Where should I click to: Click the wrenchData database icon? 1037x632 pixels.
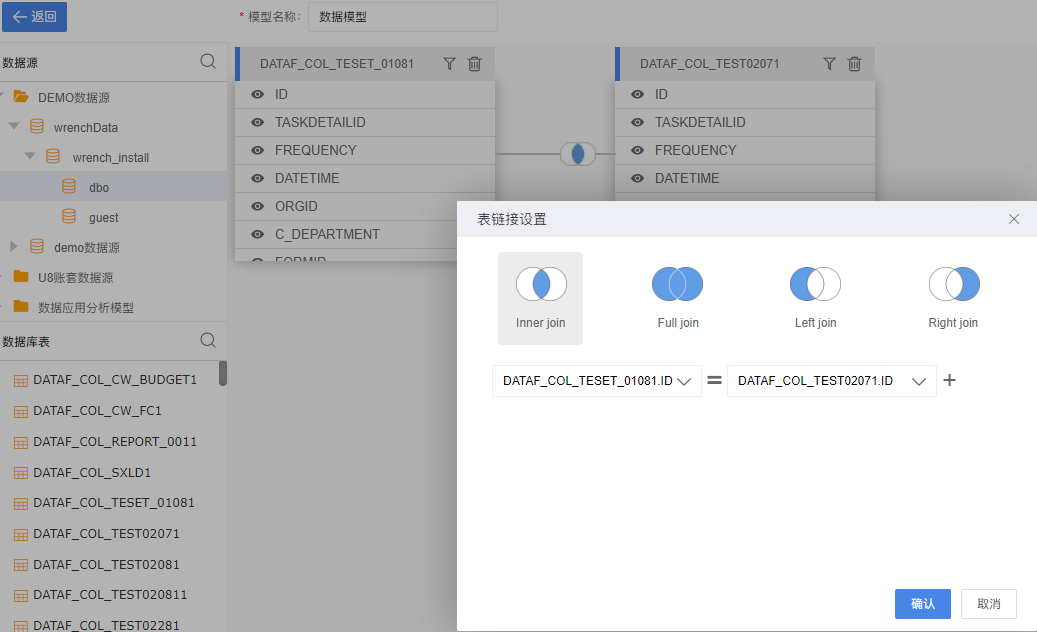37,126
